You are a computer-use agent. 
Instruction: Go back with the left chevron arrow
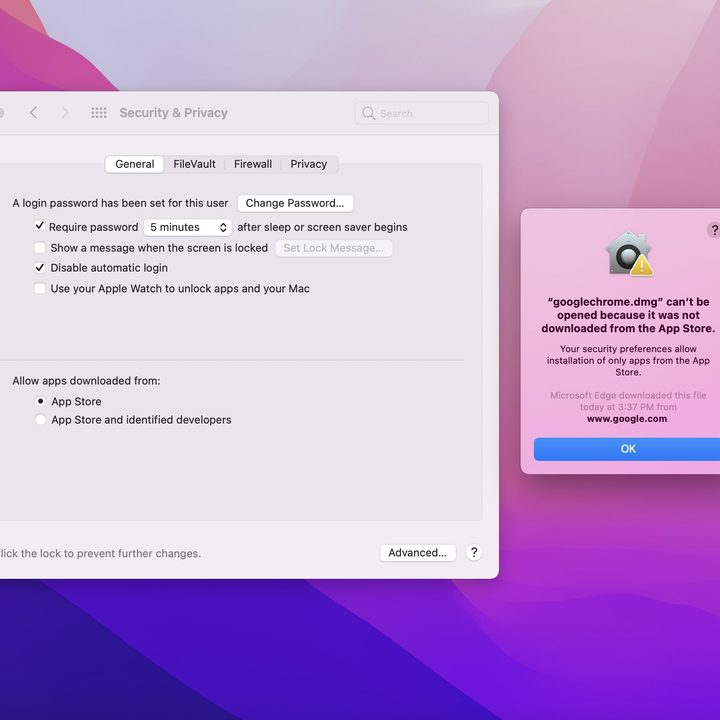tap(34, 112)
